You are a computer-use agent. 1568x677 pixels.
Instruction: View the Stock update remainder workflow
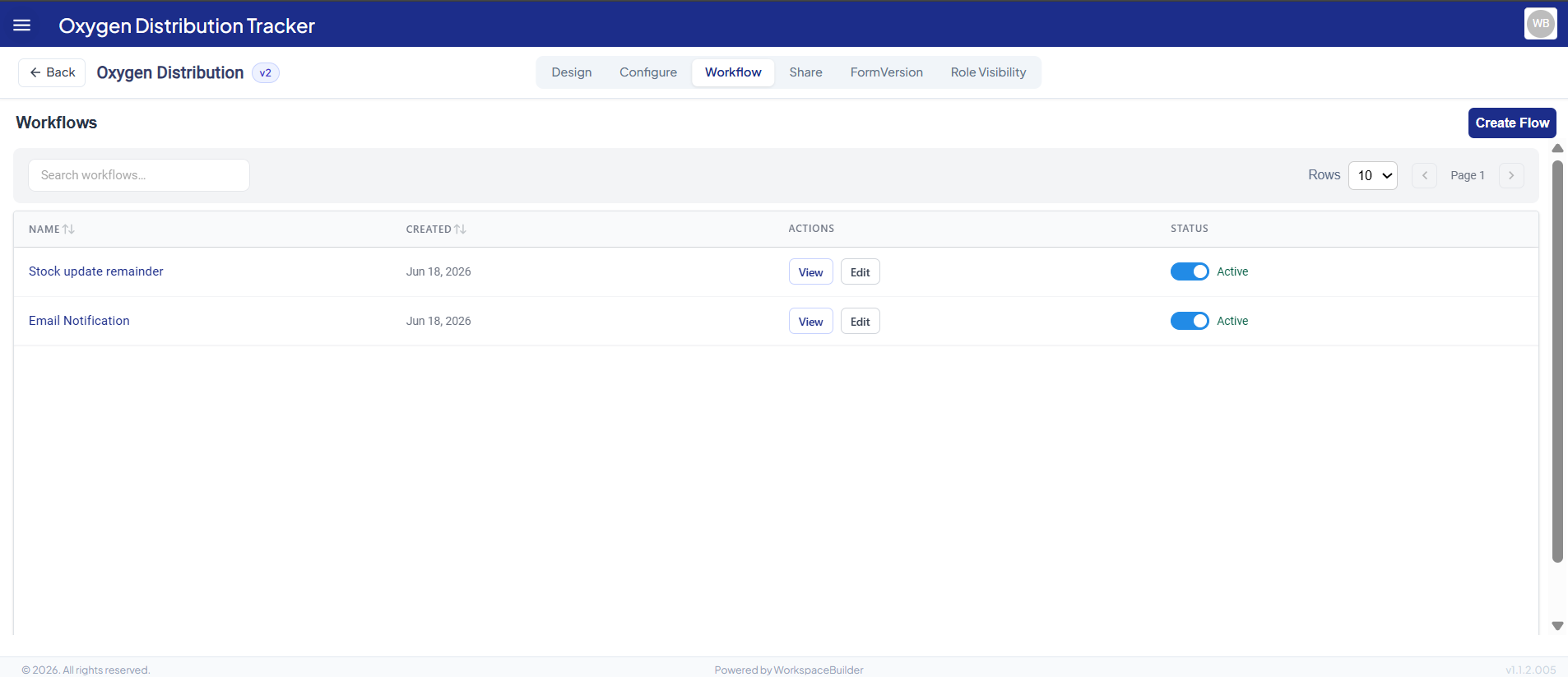coord(810,272)
